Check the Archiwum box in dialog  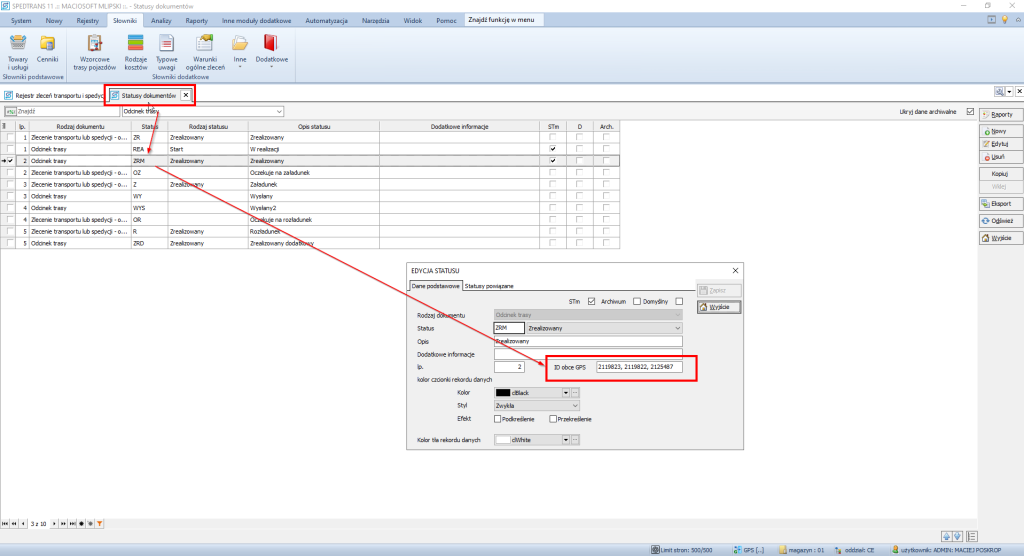636,301
